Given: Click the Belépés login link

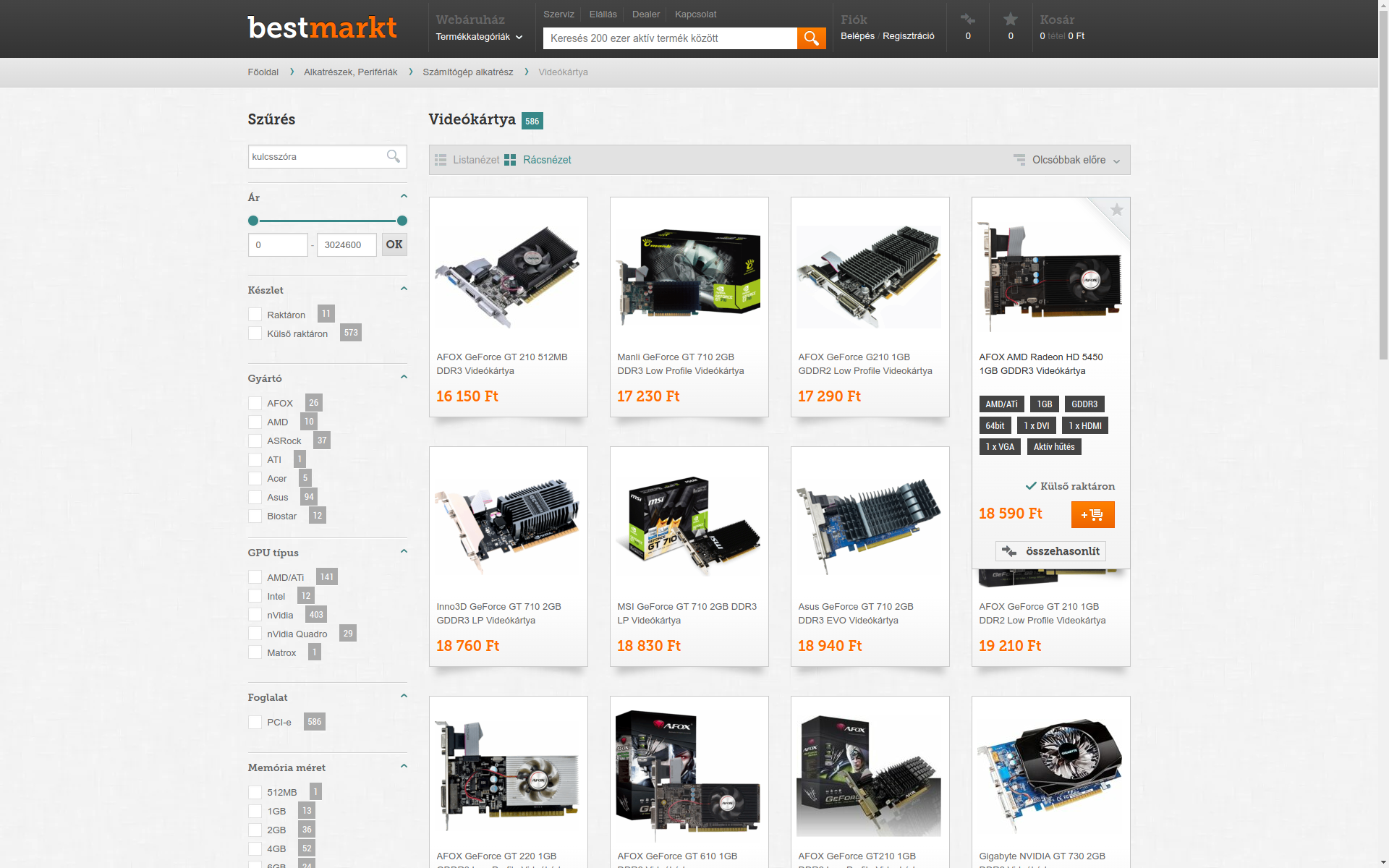Looking at the screenshot, I should tap(857, 36).
